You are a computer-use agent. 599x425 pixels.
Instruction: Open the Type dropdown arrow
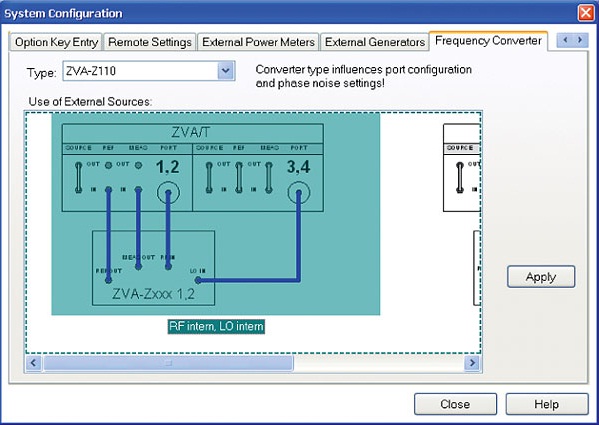225,71
